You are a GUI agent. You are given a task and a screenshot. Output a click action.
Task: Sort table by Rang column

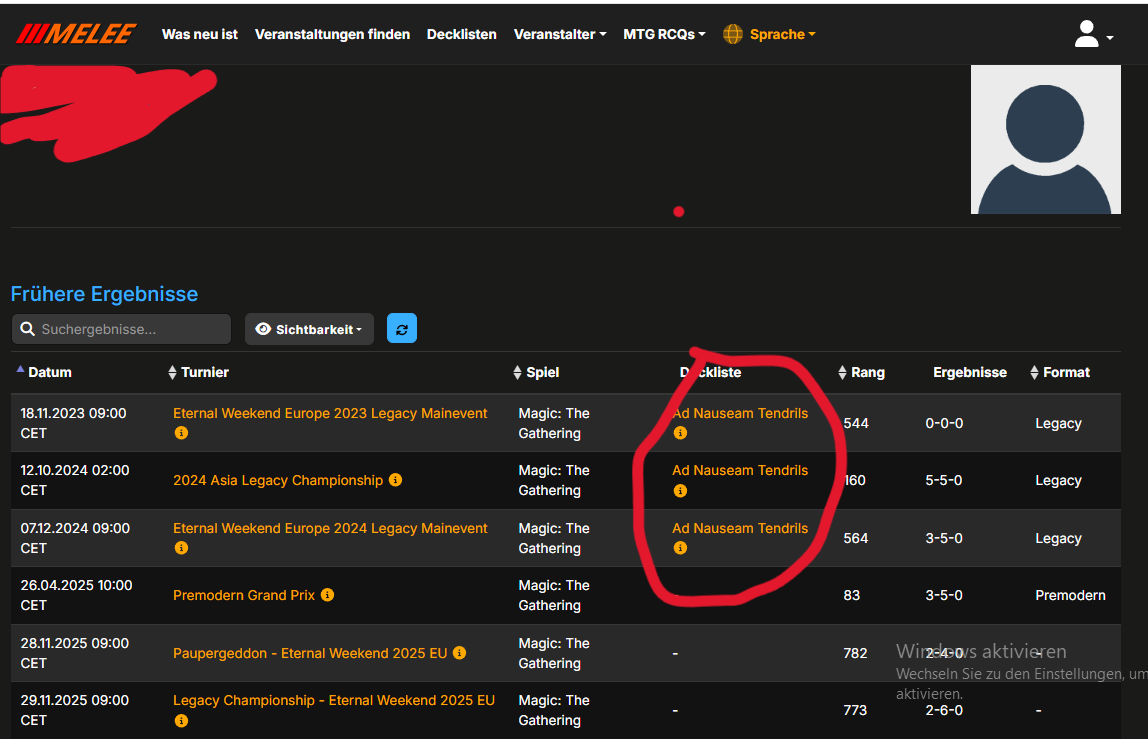coord(862,372)
